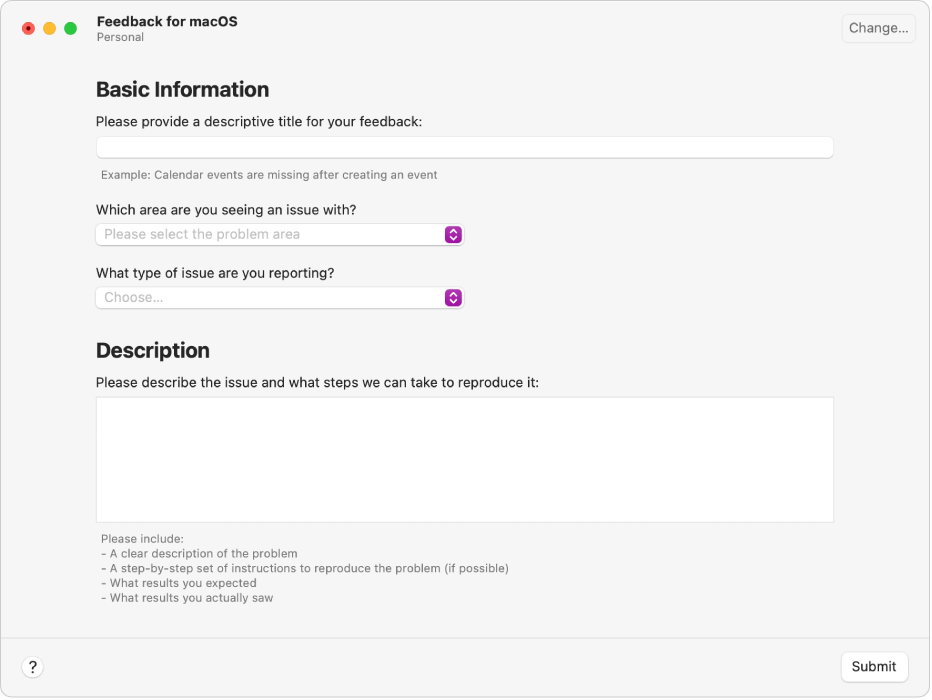Click the 'What type of issue are you reporting?' label
932x700 pixels.
click(229, 273)
